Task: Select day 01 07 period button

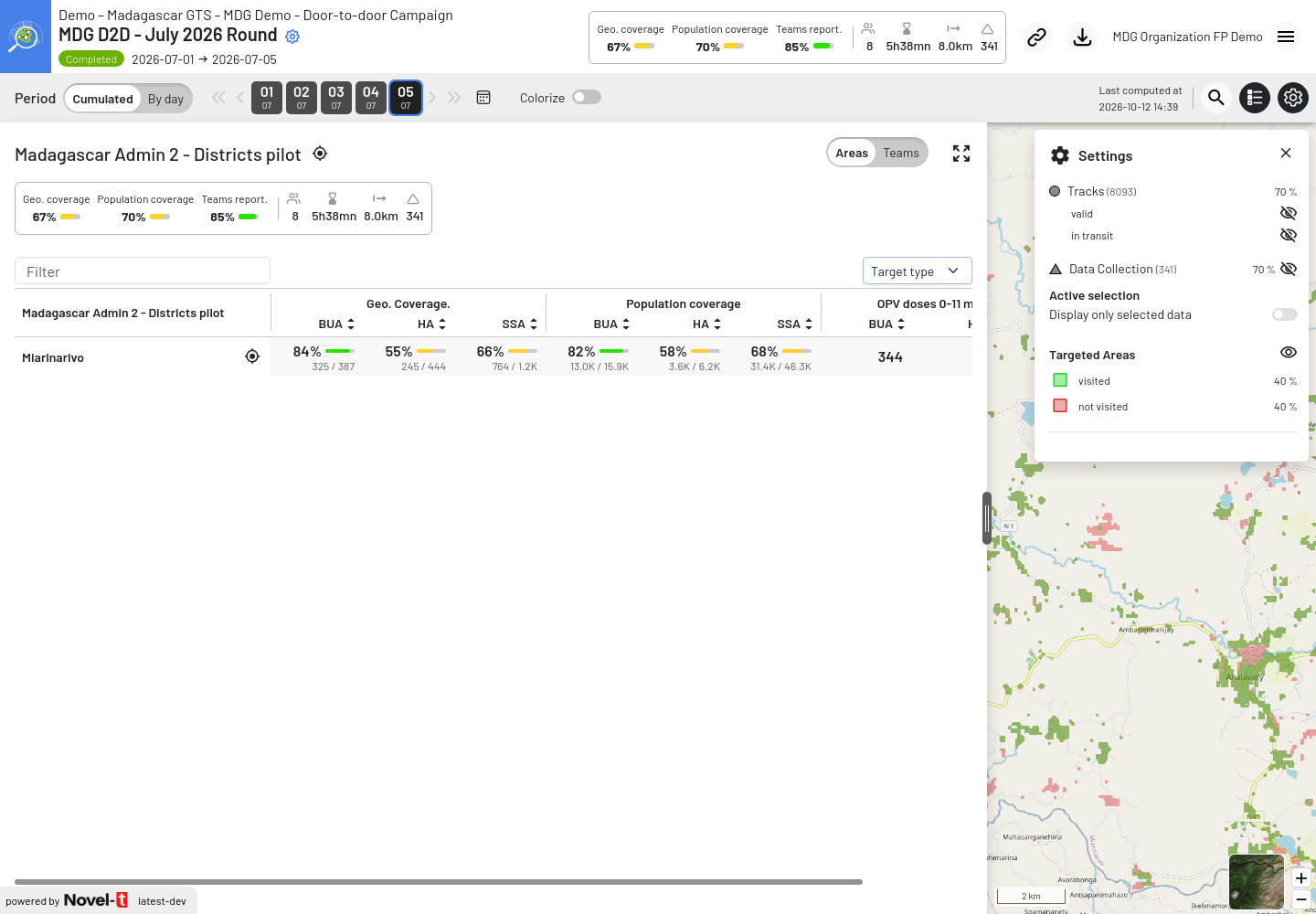Action: click(267, 97)
